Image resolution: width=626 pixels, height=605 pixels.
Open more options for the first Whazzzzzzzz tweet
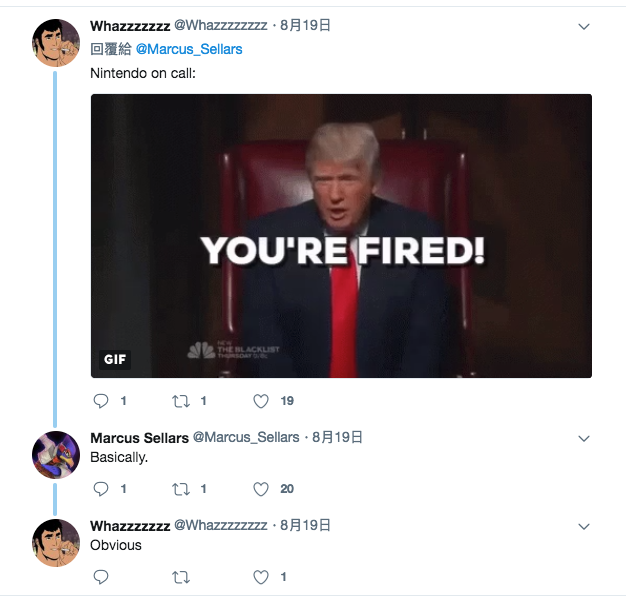[584, 26]
